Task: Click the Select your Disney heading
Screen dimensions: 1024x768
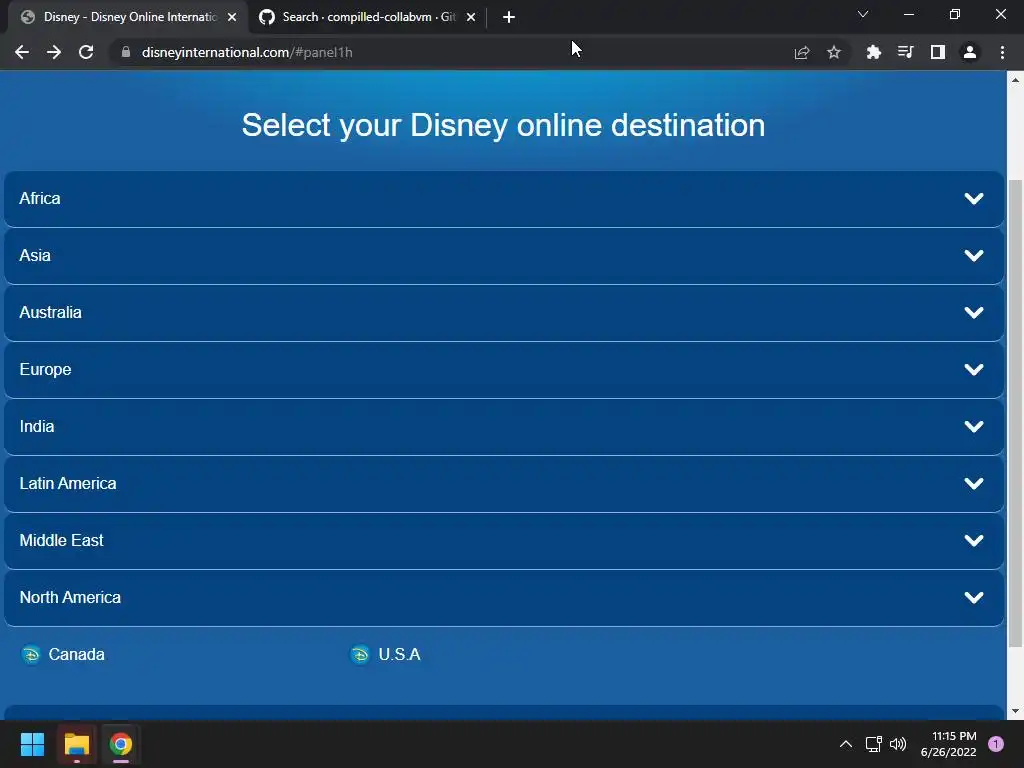Action: click(x=503, y=125)
